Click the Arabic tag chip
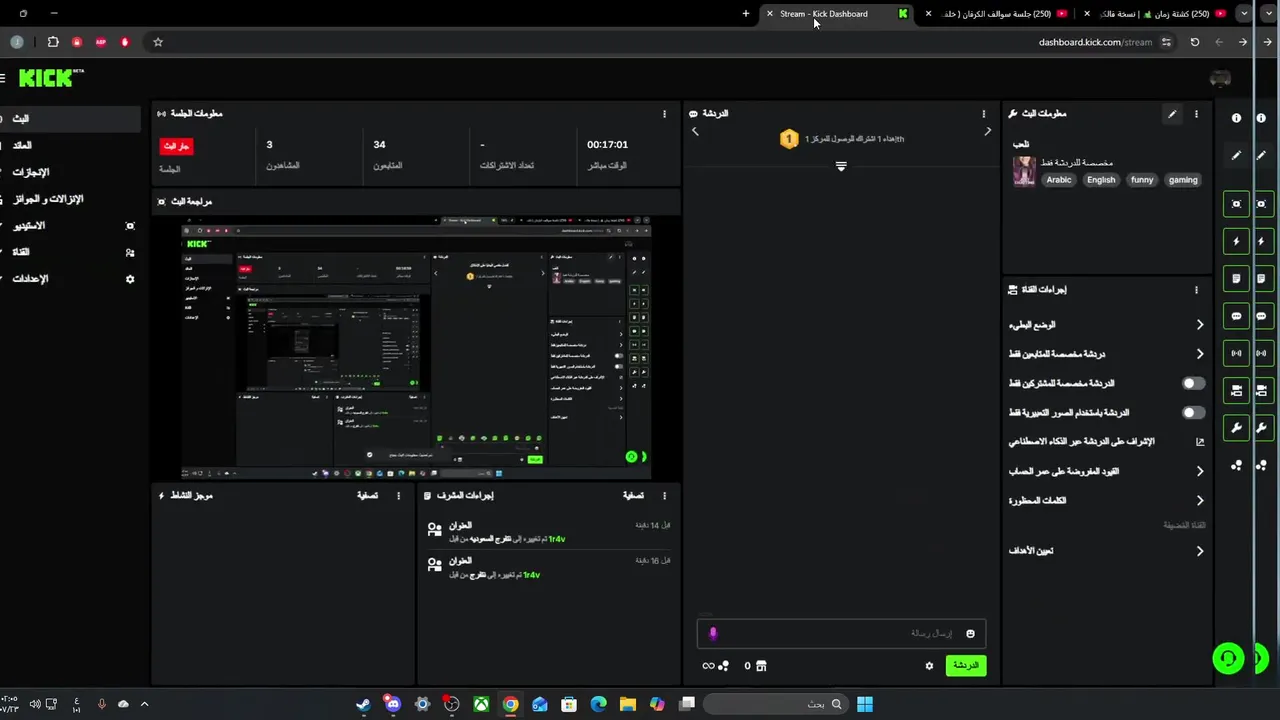 pyautogui.click(x=1059, y=180)
